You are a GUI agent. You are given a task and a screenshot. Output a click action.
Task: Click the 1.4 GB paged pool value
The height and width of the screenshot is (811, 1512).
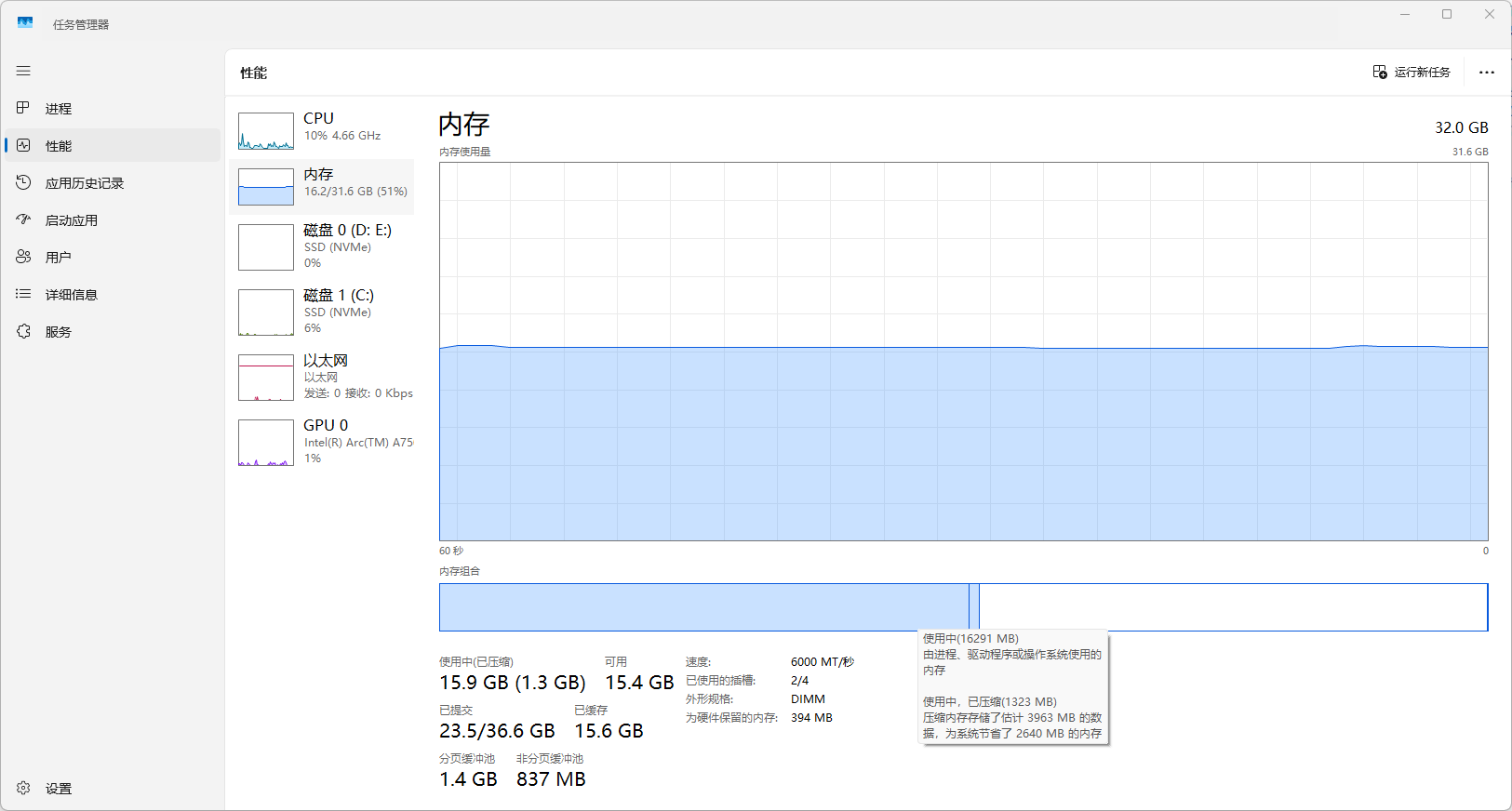pyautogui.click(x=468, y=779)
